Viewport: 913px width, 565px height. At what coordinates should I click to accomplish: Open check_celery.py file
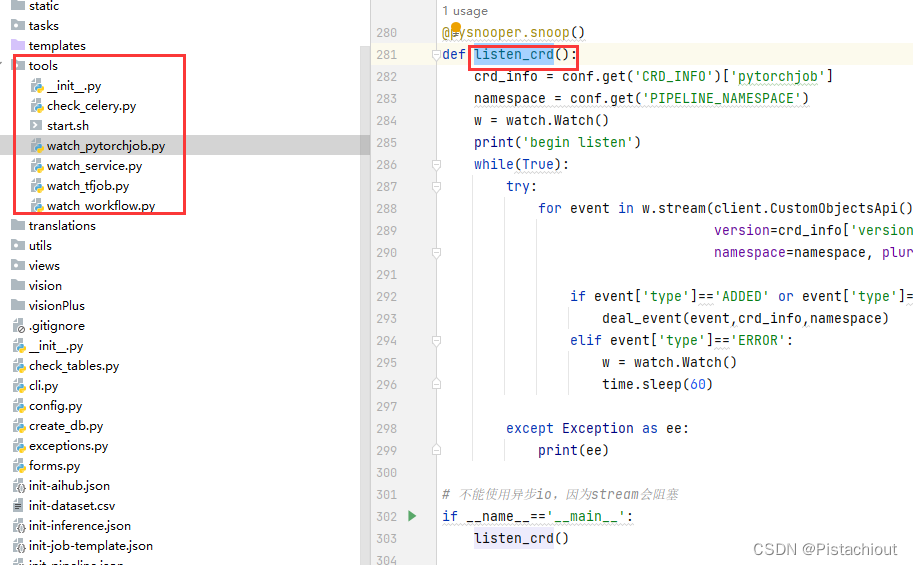(91, 106)
